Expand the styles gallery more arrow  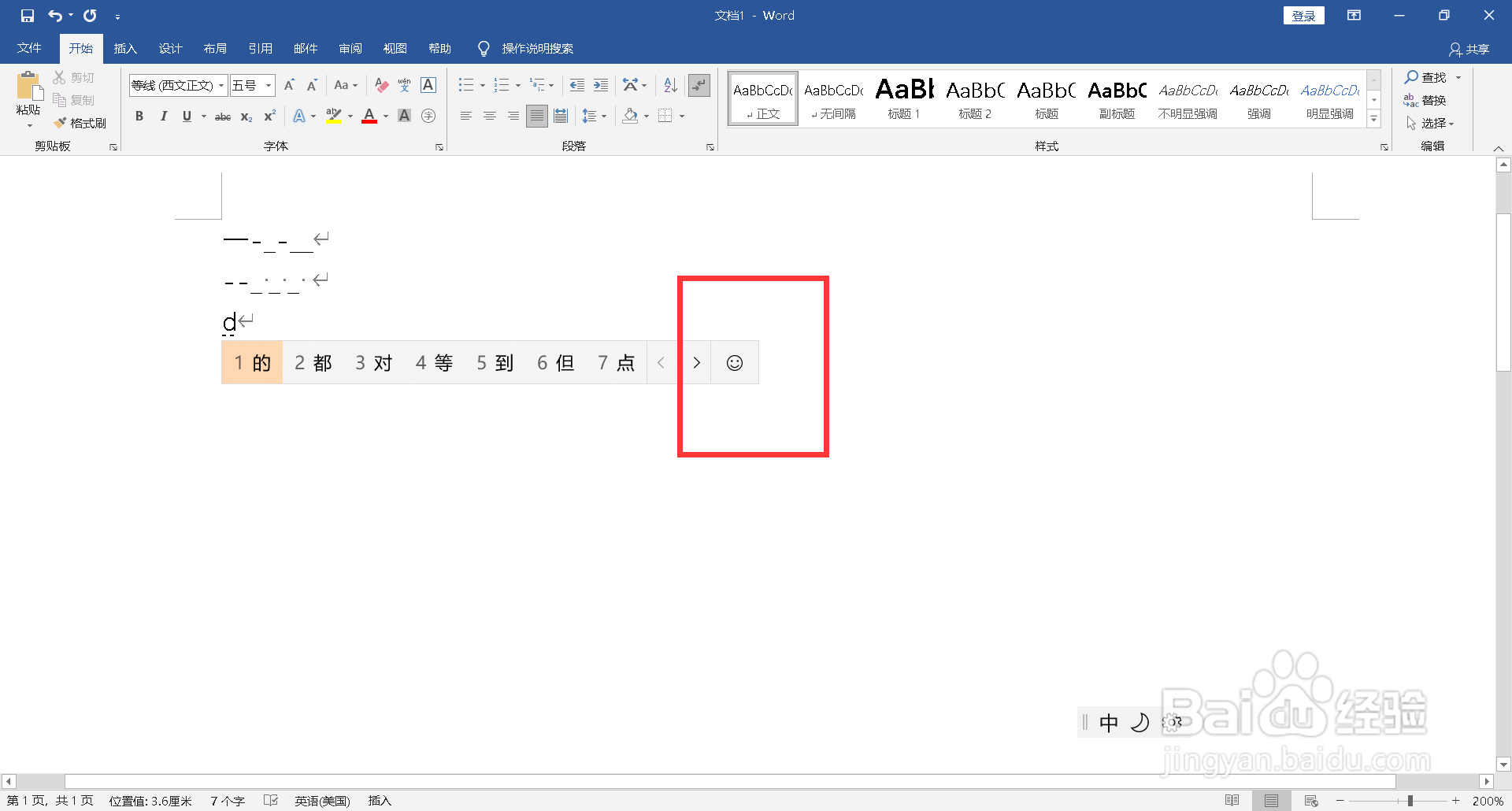pyautogui.click(x=1374, y=120)
